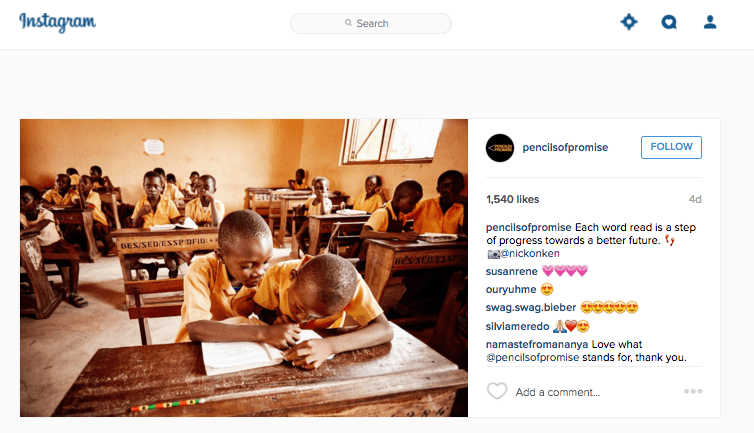Viewport: 754px width, 433px height.
Task: Click the classroom post photo
Action: point(244,267)
